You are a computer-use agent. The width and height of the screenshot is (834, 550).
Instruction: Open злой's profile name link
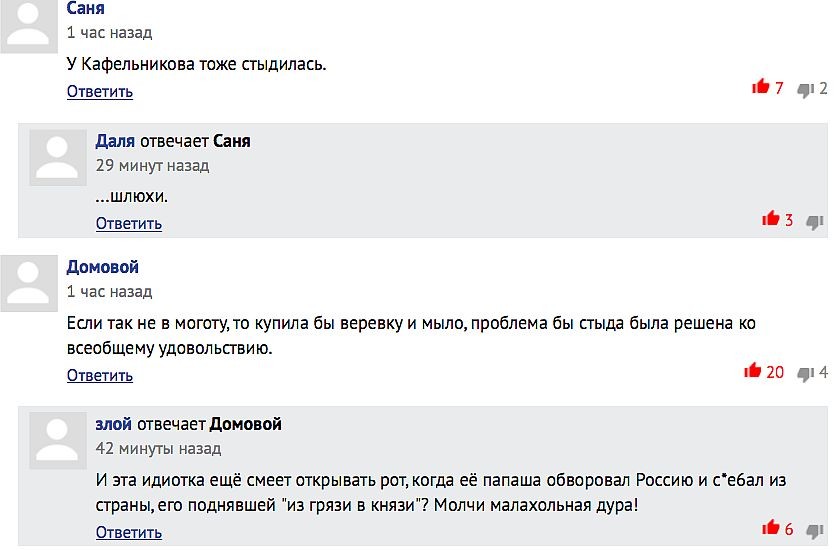click(x=113, y=424)
